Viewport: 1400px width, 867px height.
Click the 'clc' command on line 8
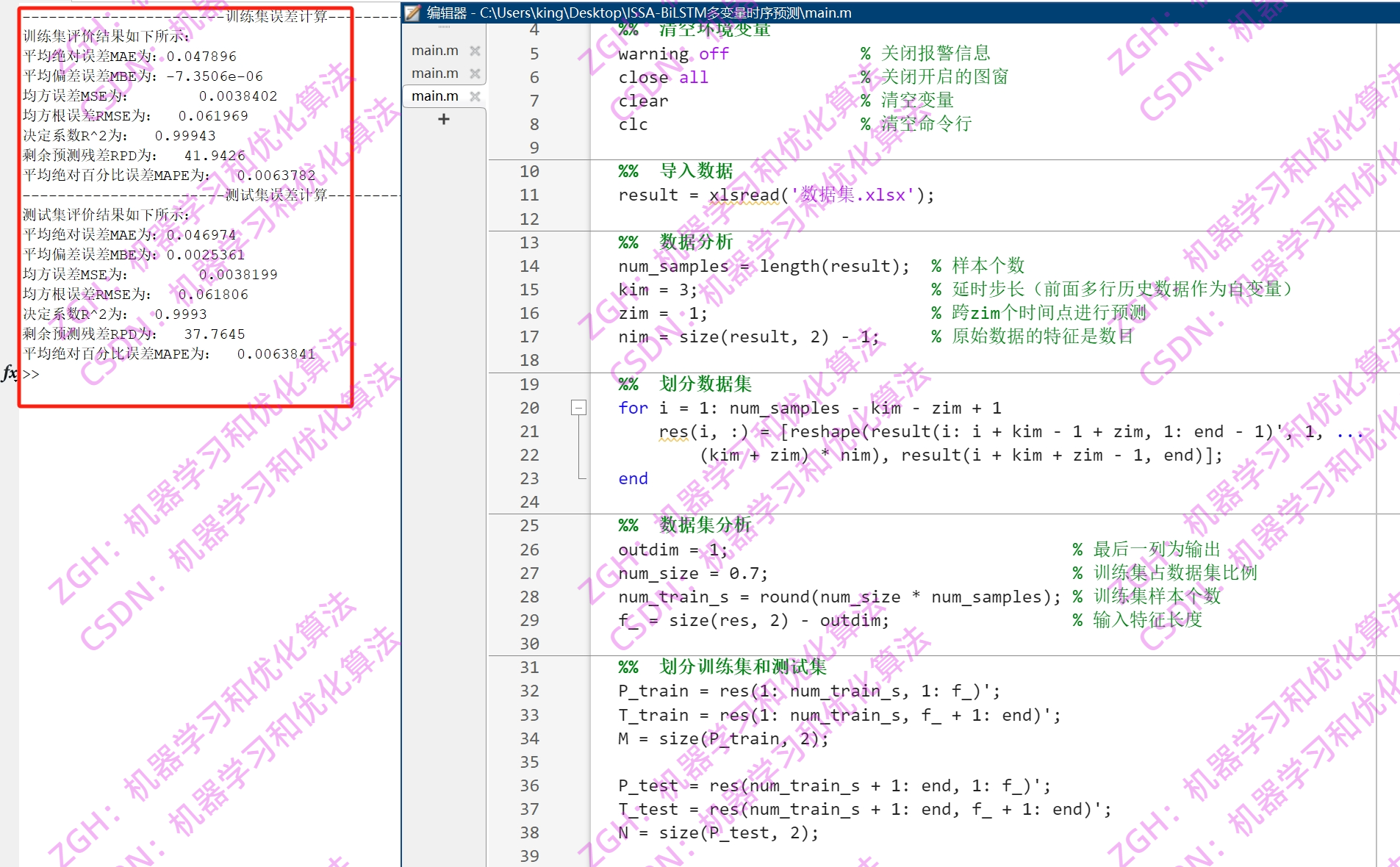pyautogui.click(x=633, y=124)
